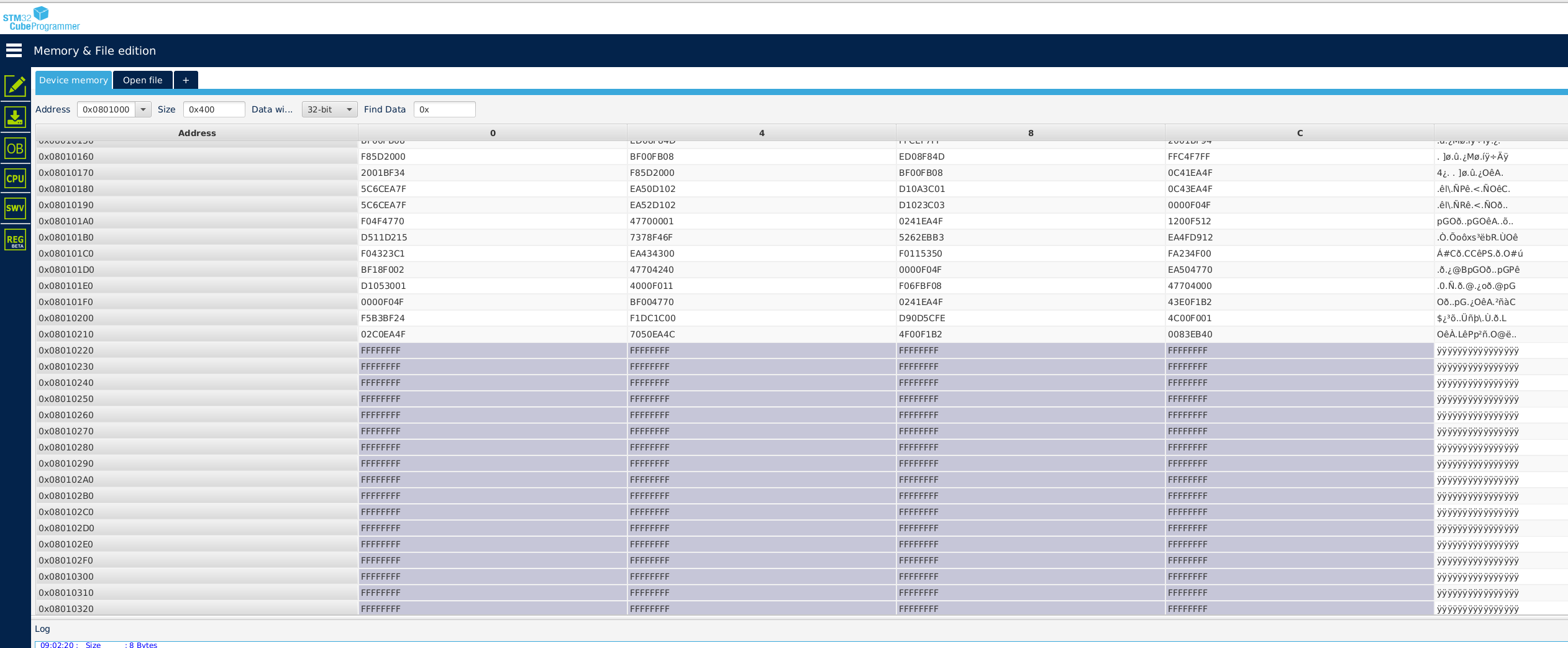The image size is (1568, 648).
Task: Add a new tab with plus
Action: (186, 80)
